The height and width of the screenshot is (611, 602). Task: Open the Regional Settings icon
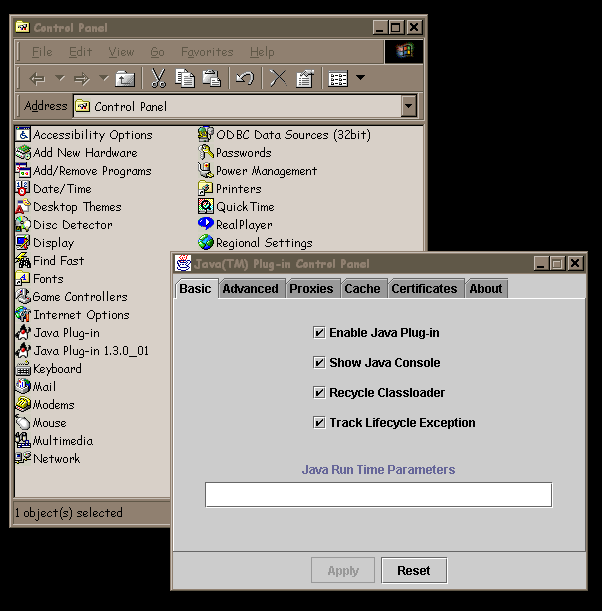pyautogui.click(x=206, y=242)
